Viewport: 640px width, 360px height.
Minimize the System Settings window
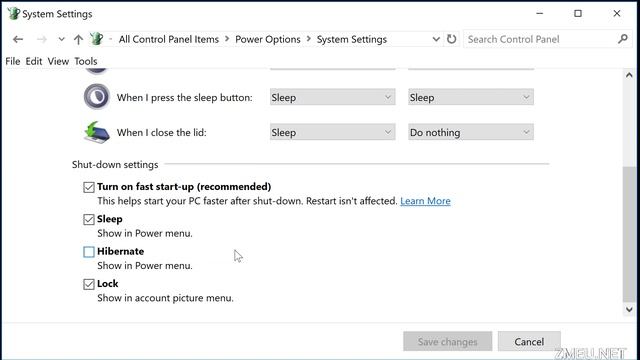click(540, 13)
